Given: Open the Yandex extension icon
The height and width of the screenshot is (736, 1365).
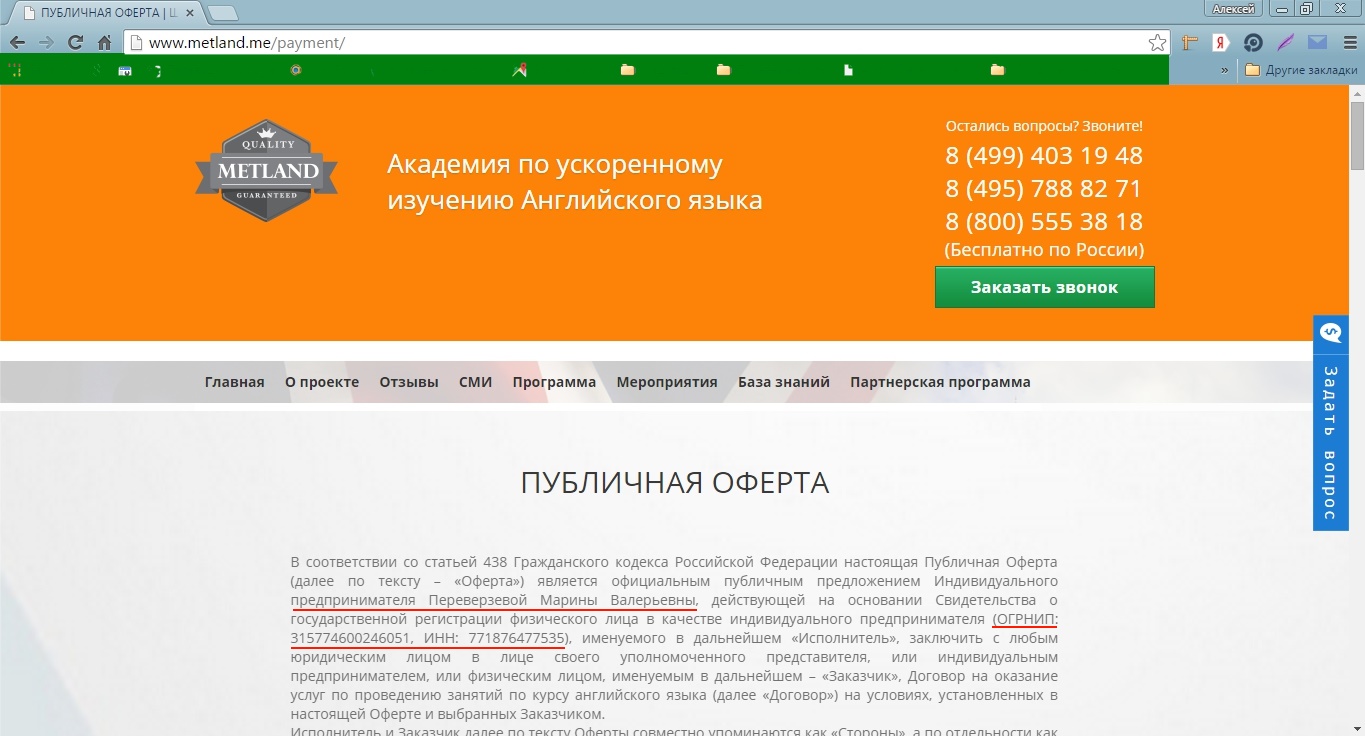Looking at the screenshot, I should [x=1221, y=43].
